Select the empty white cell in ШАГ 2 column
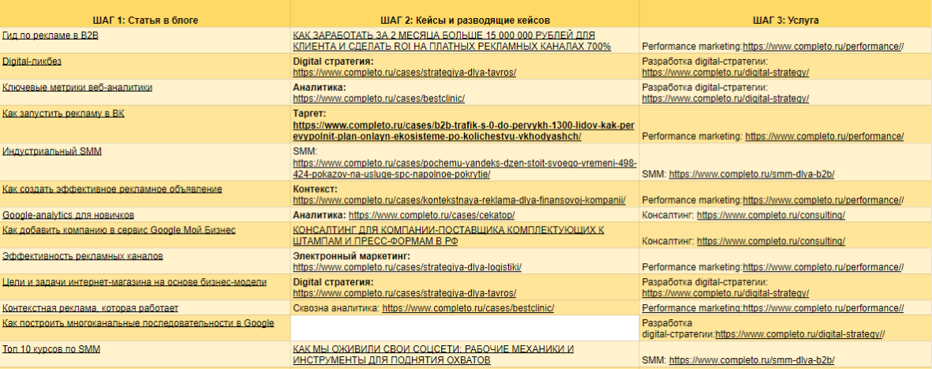 465,328
